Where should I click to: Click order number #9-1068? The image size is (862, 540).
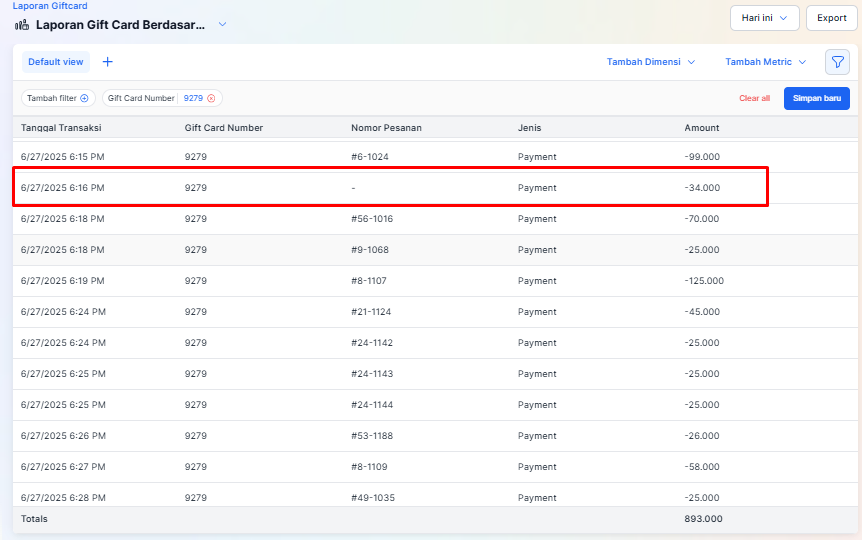click(370, 250)
